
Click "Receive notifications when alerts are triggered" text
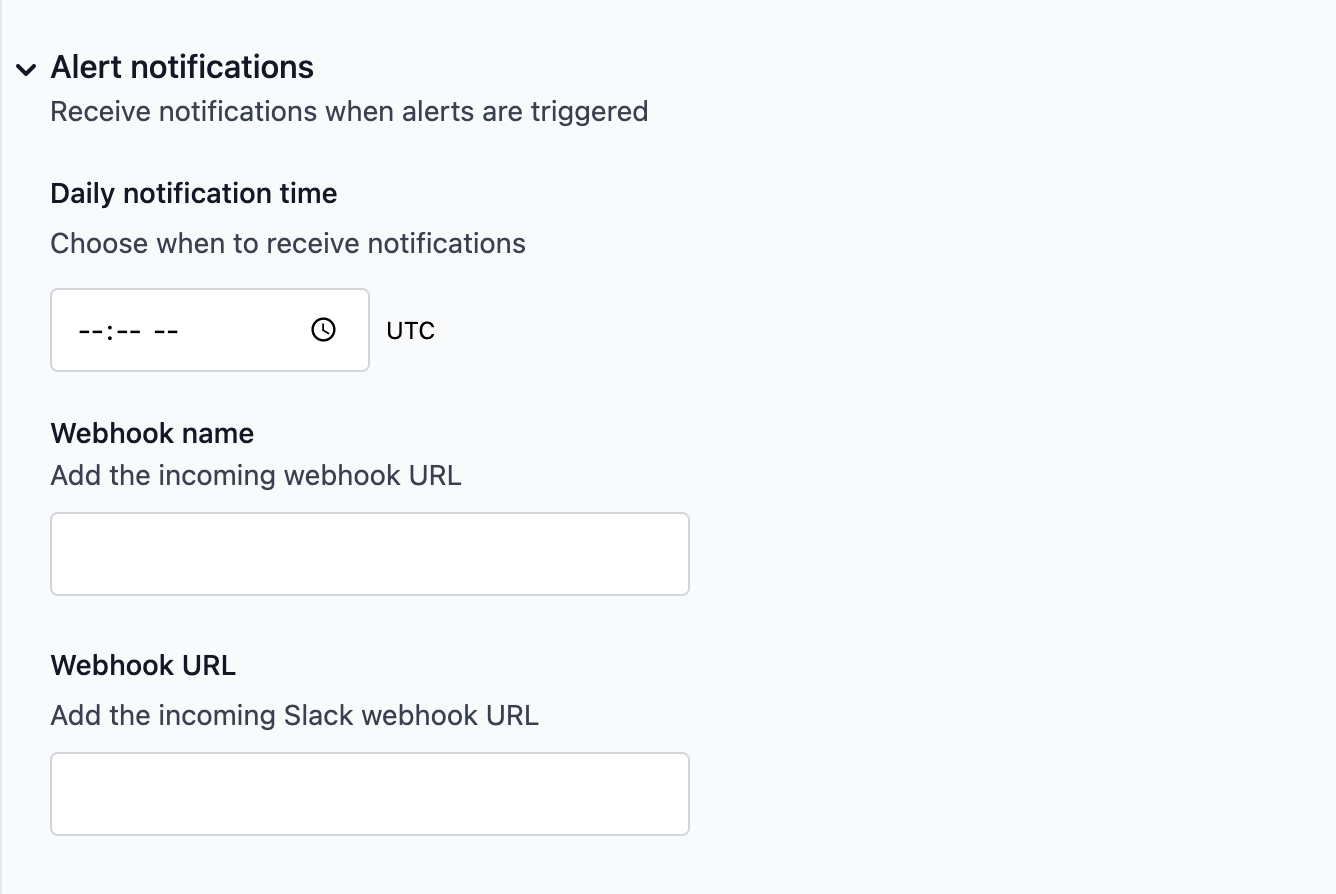pyautogui.click(x=349, y=111)
